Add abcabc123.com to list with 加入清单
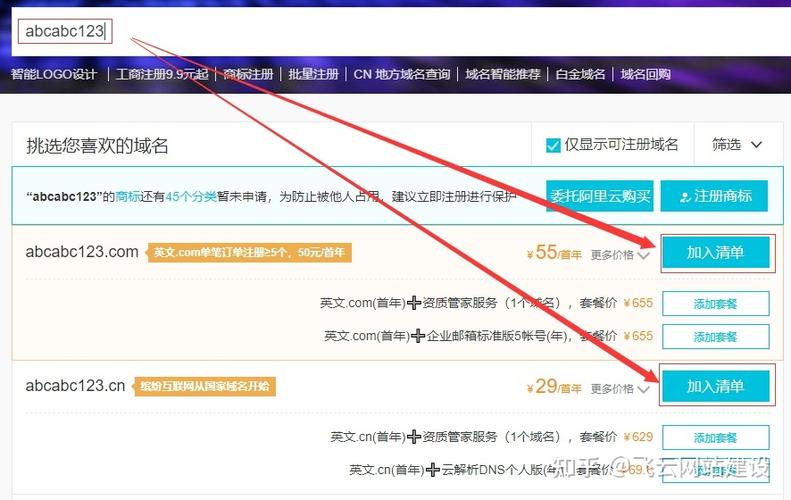 [x=715, y=252]
